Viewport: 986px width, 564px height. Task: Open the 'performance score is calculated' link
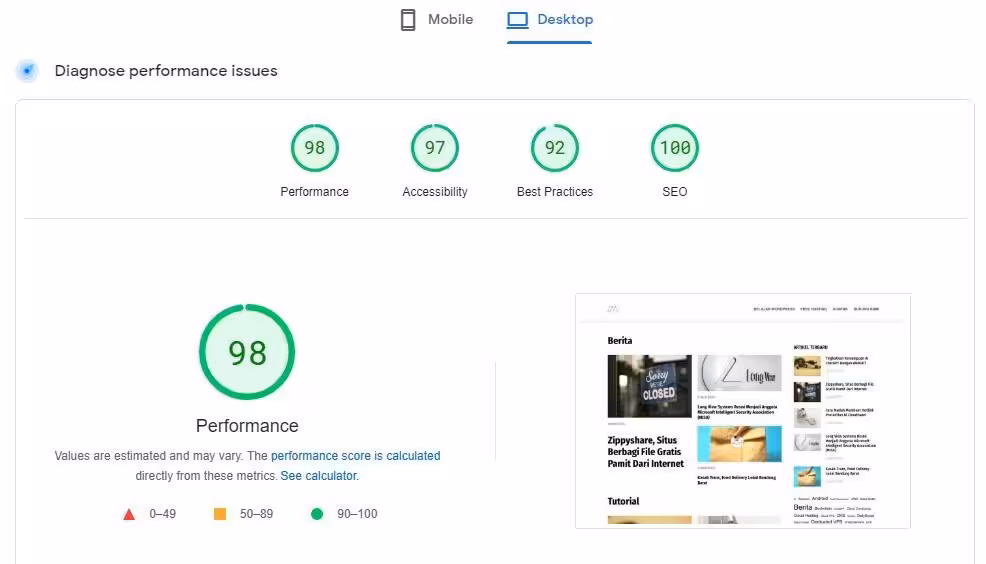point(355,456)
